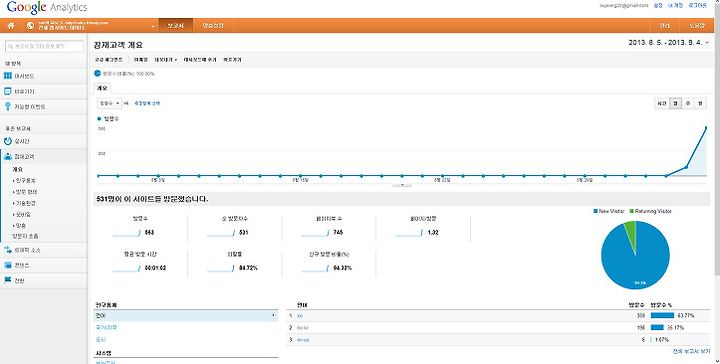Image resolution: width=720 pixels, height=364 pixels.
Task: Click in the report search field
Action: (45, 46)
